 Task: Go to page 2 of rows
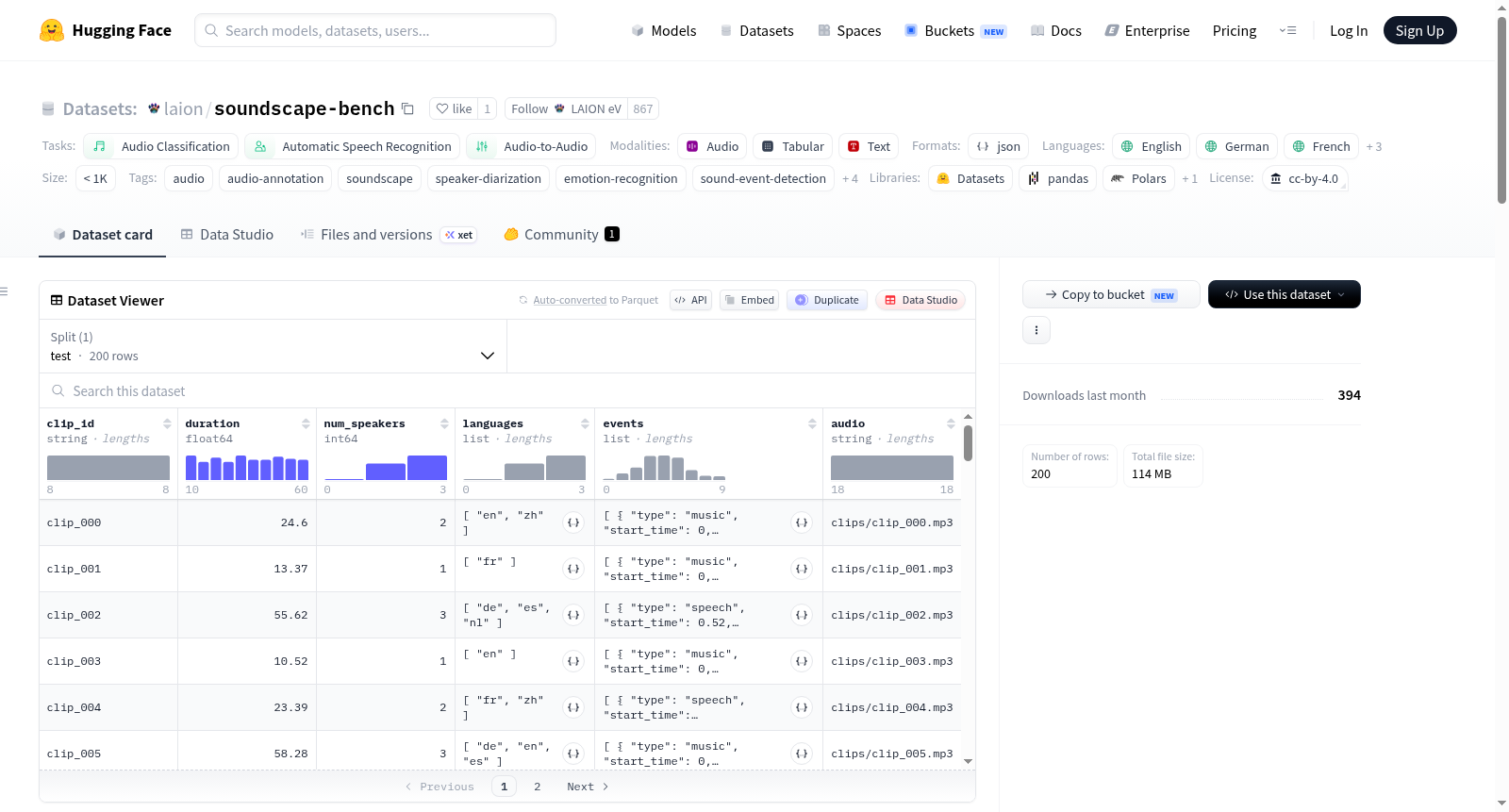pyautogui.click(x=538, y=787)
